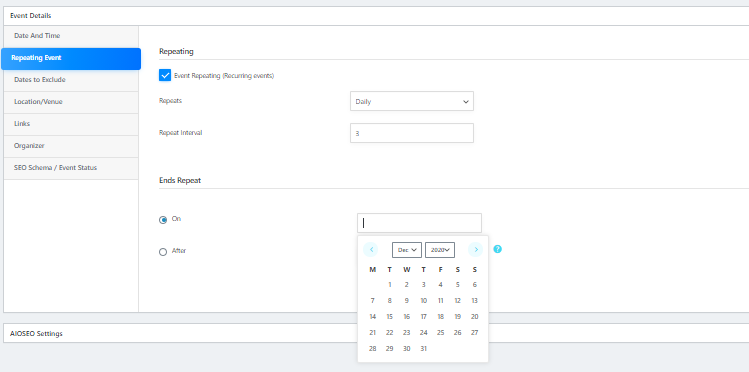Uncheck Event Repeating checkbox
749x372 pixels.
pyautogui.click(x=165, y=75)
